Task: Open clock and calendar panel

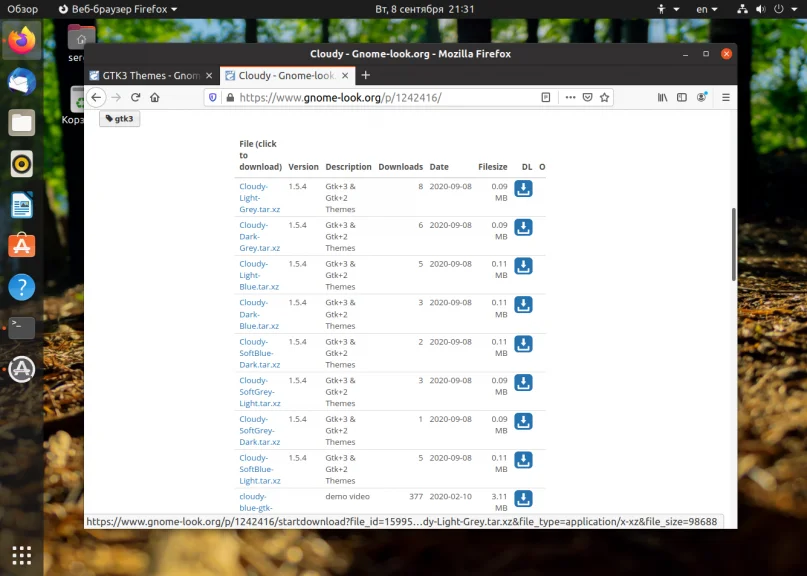Action: pyautogui.click(x=425, y=9)
